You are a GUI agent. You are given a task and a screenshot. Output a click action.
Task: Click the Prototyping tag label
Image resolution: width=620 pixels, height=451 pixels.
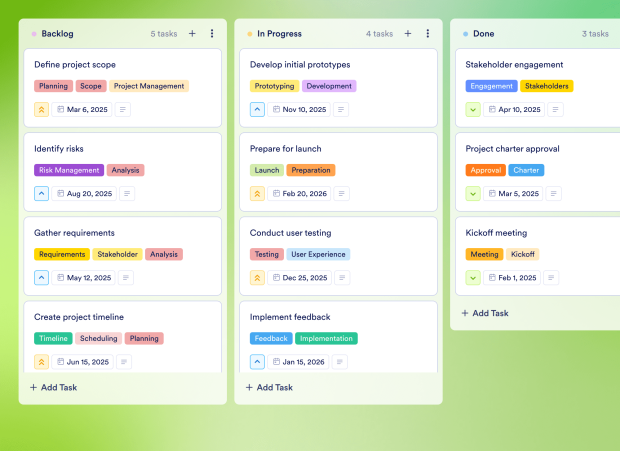click(274, 86)
